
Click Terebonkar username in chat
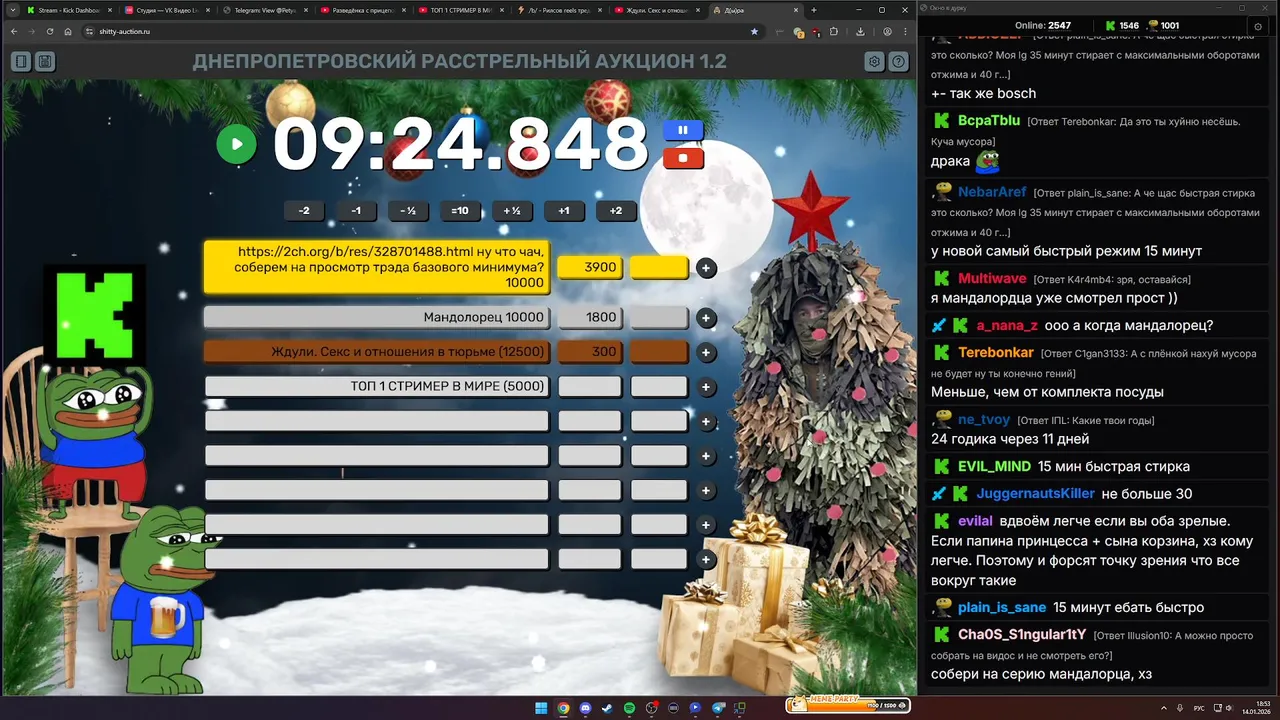tap(996, 353)
